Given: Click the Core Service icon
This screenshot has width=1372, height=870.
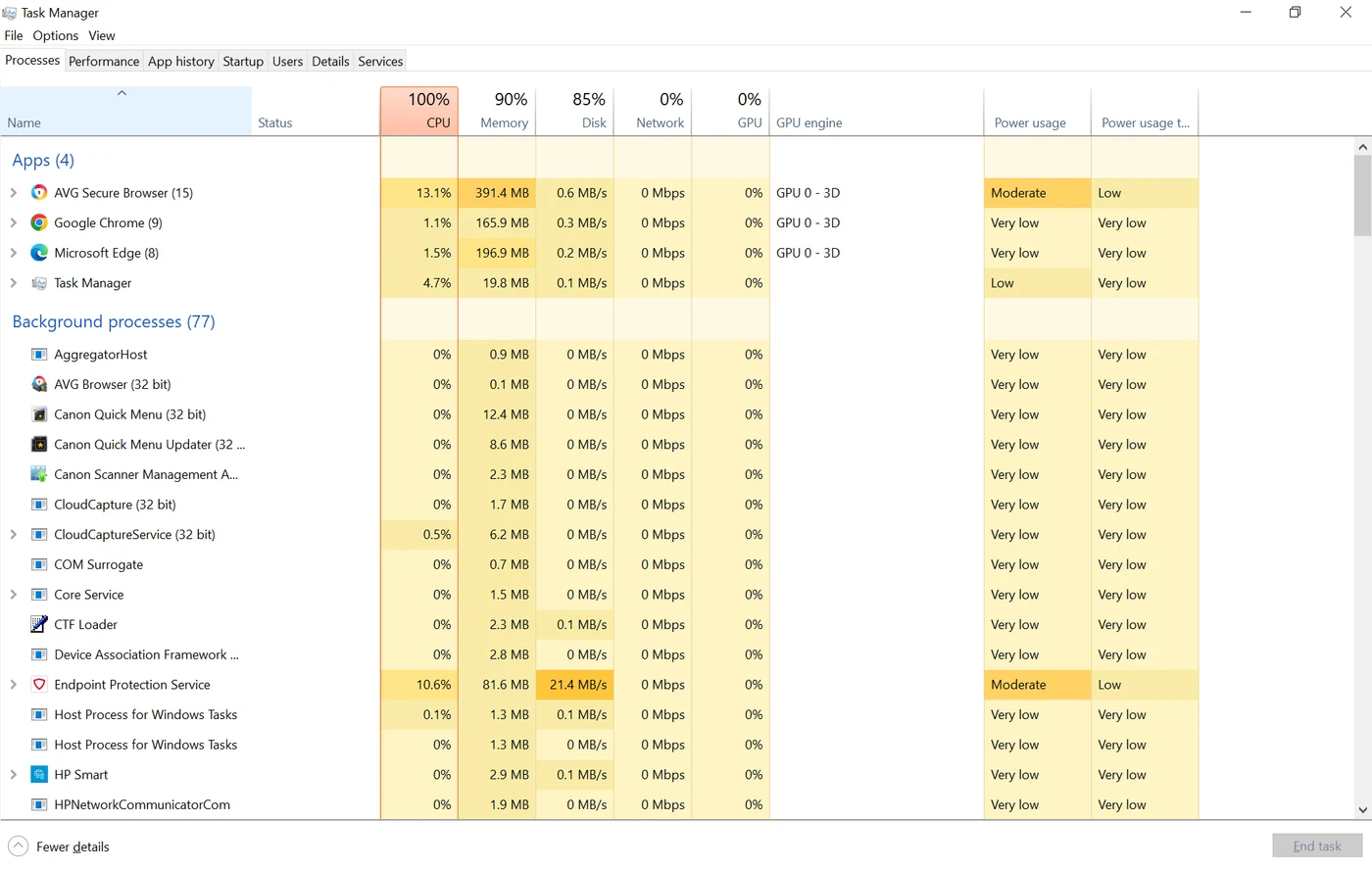Looking at the screenshot, I should click(x=39, y=595).
